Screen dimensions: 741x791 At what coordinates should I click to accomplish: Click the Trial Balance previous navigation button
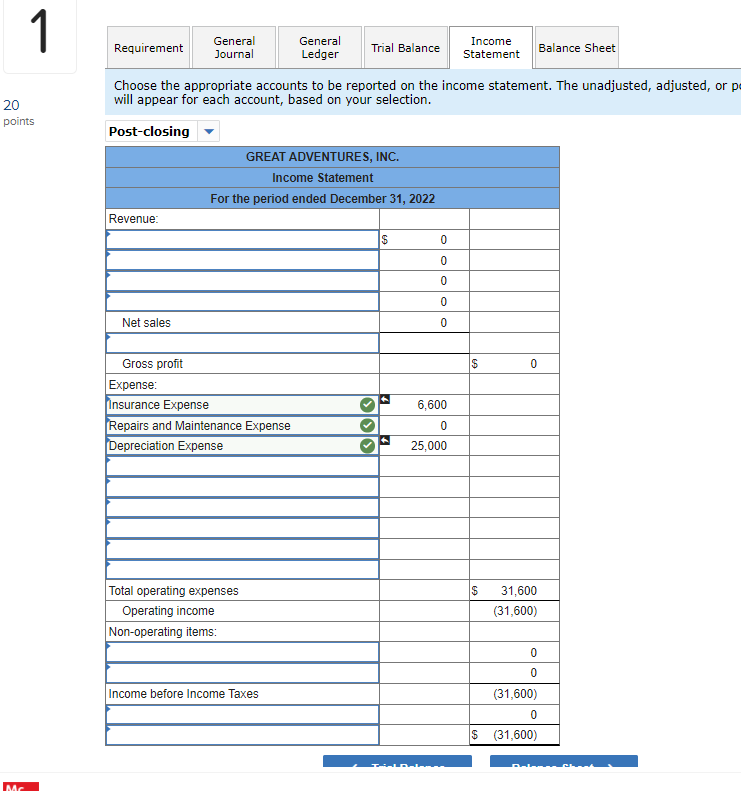[397, 761]
